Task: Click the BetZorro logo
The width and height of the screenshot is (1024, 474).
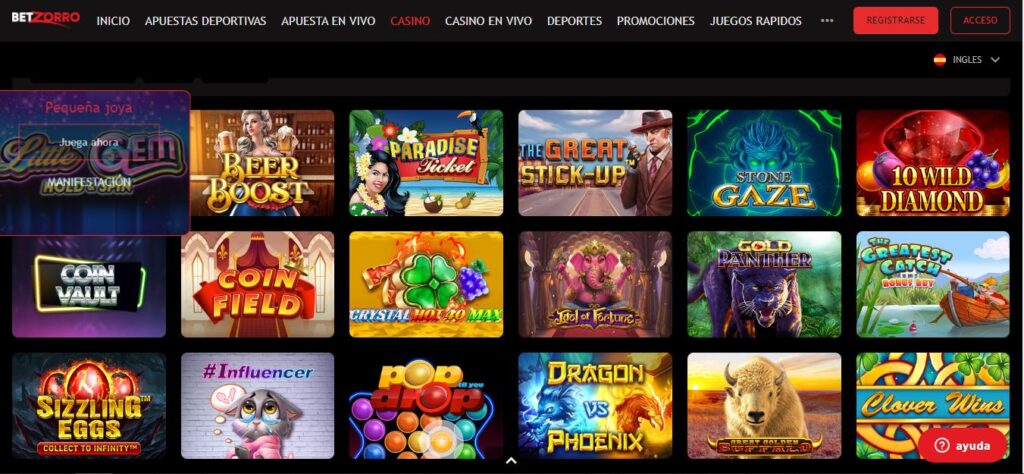Action: 45,18
